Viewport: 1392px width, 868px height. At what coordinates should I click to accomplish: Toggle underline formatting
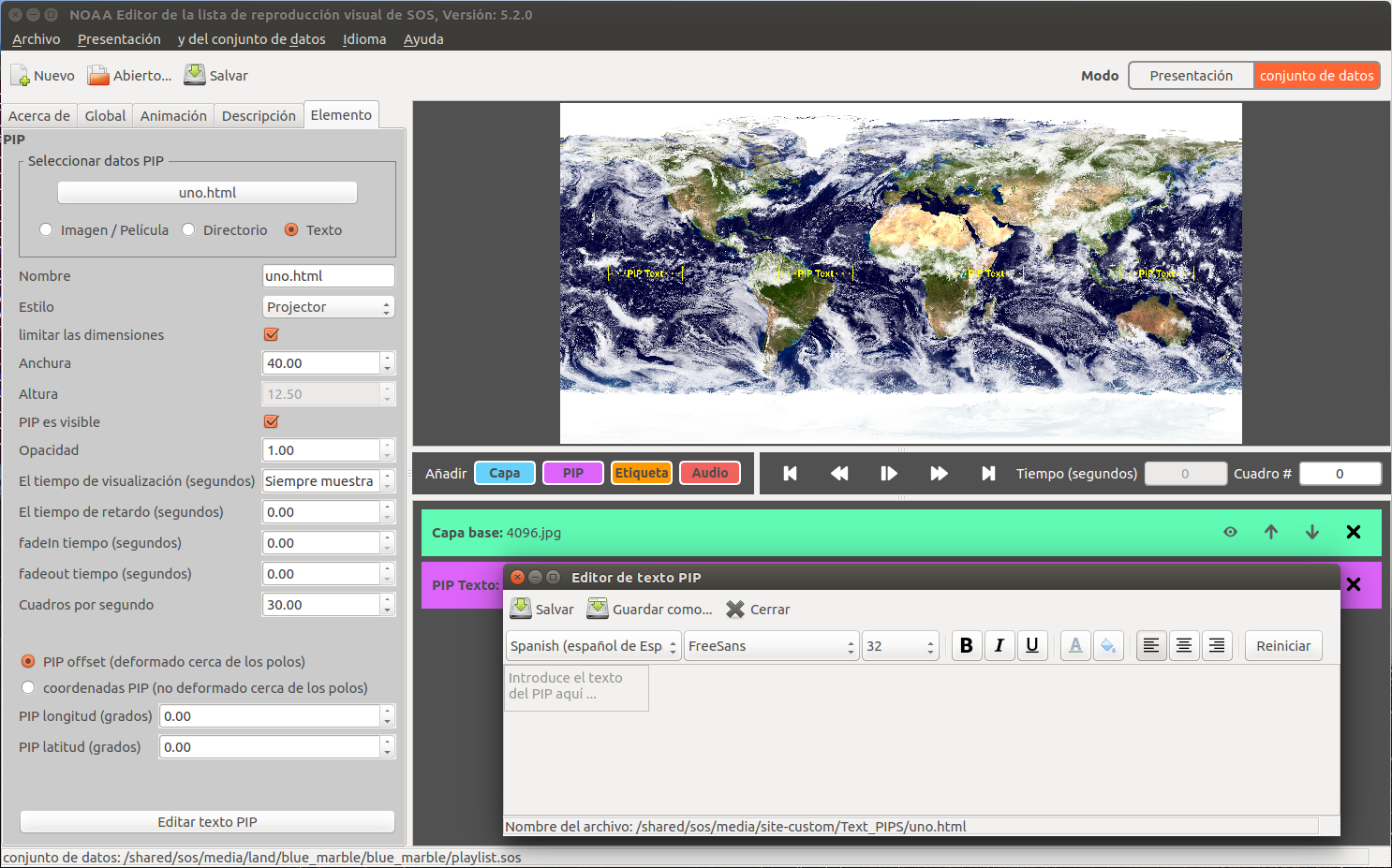[1032, 645]
